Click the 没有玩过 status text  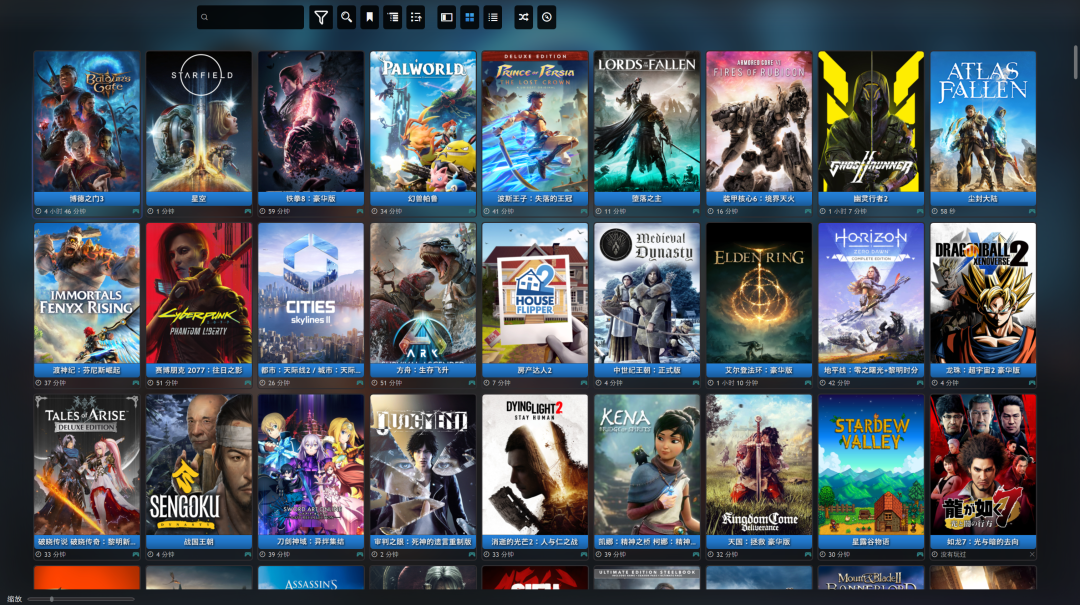pyautogui.click(x=953, y=555)
